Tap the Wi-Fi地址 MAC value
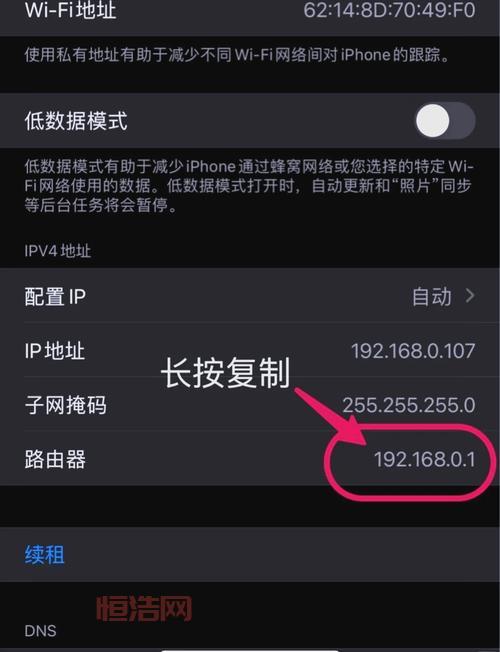This screenshot has width=500, height=652. click(x=389, y=10)
